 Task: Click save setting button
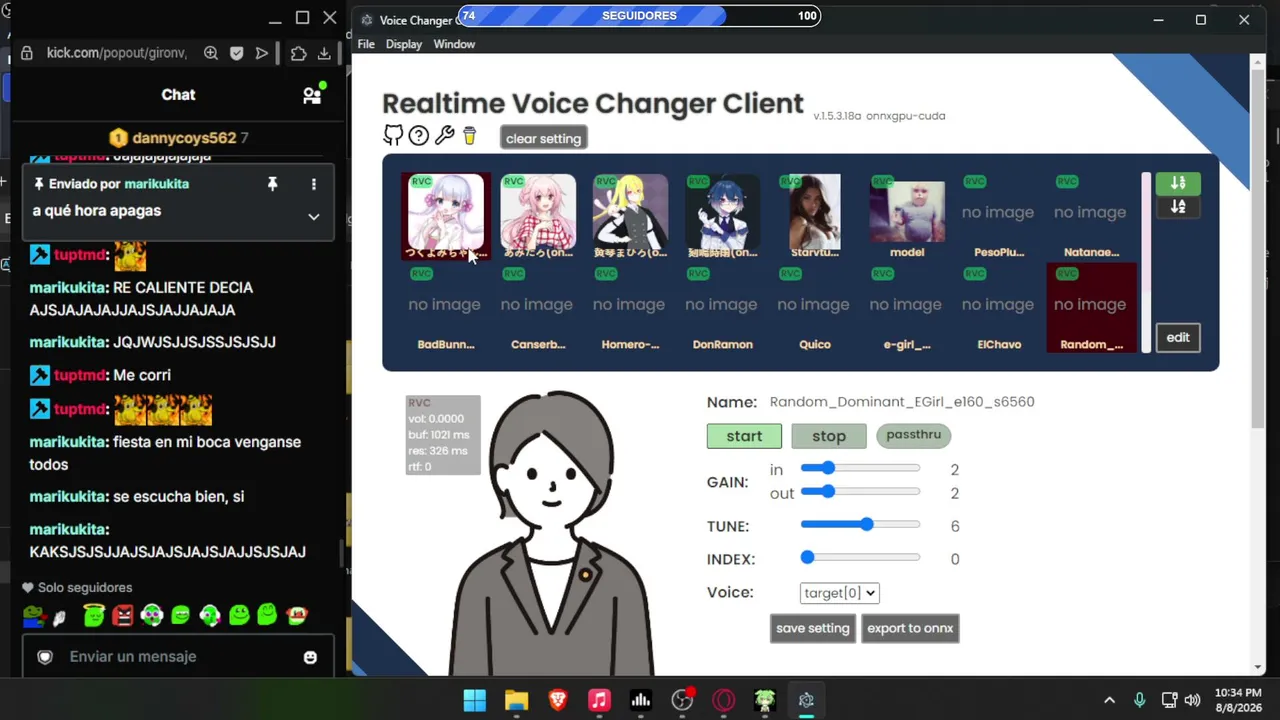click(x=813, y=628)
